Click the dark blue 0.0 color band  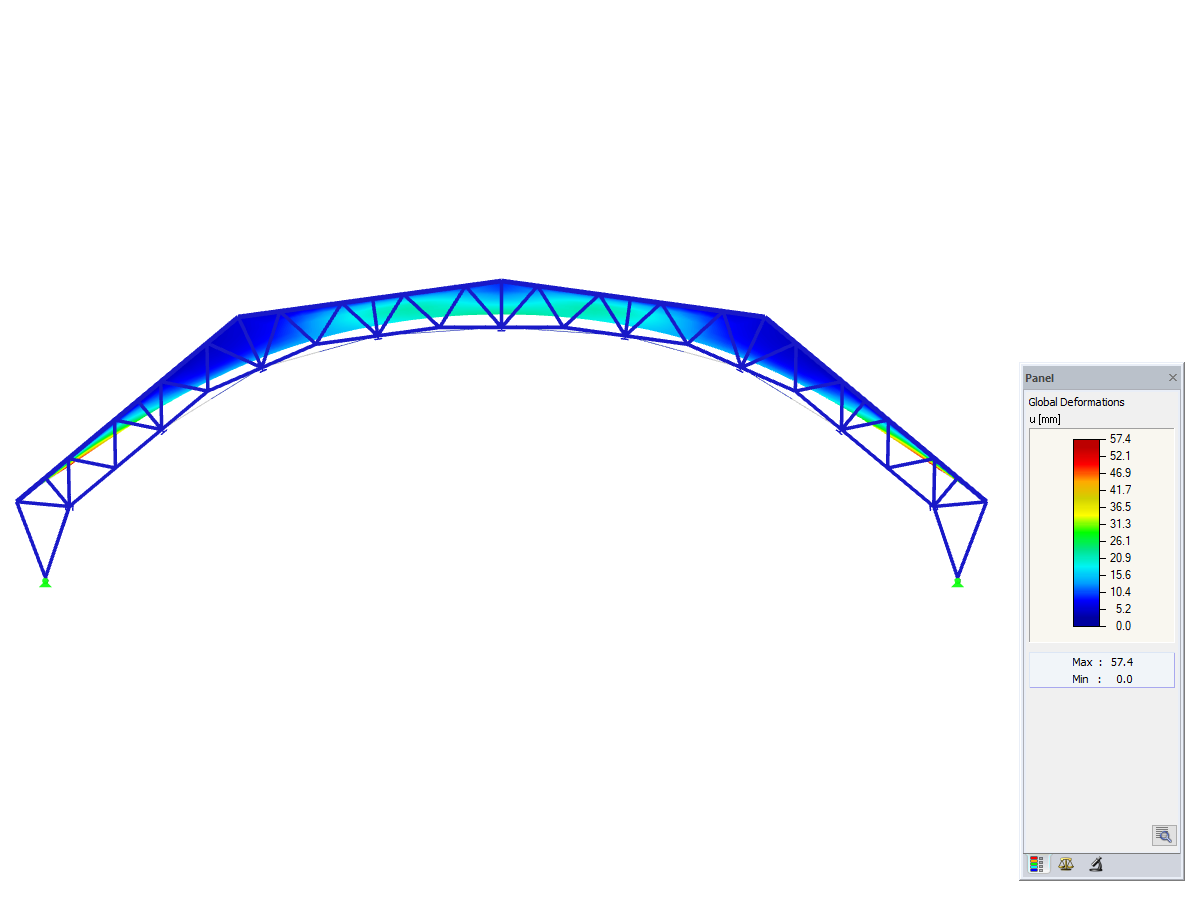pos(1087,620)
